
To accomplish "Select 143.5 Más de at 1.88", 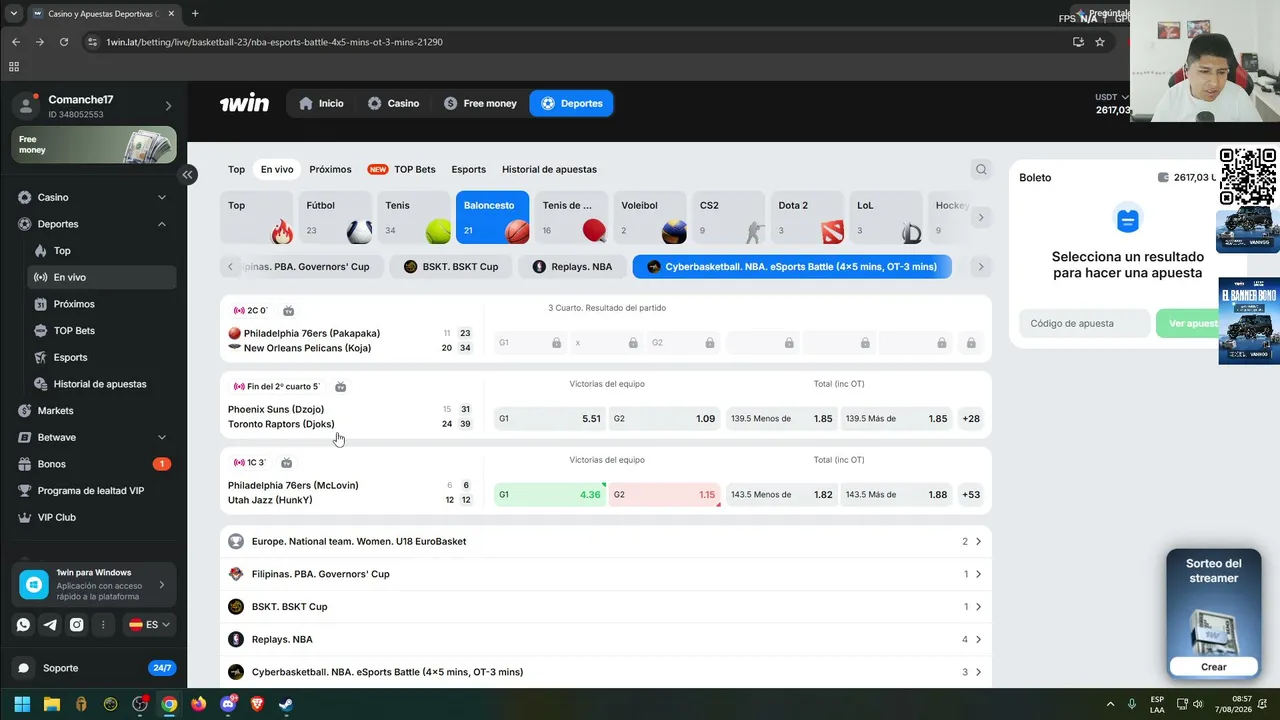I will [897, 495].
